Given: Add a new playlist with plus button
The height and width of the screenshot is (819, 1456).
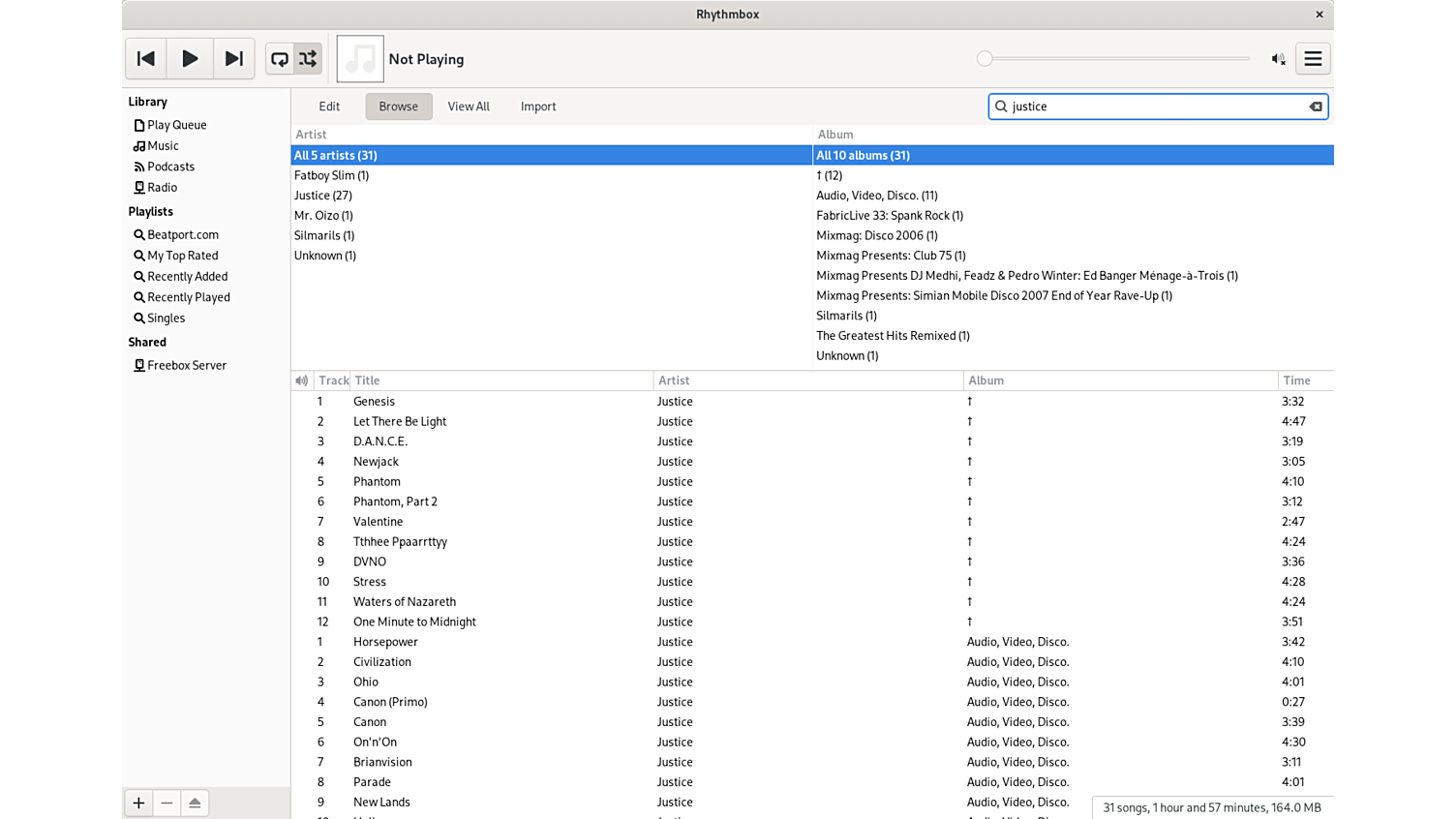Looking at the screenshot, I should click(138, 803).
